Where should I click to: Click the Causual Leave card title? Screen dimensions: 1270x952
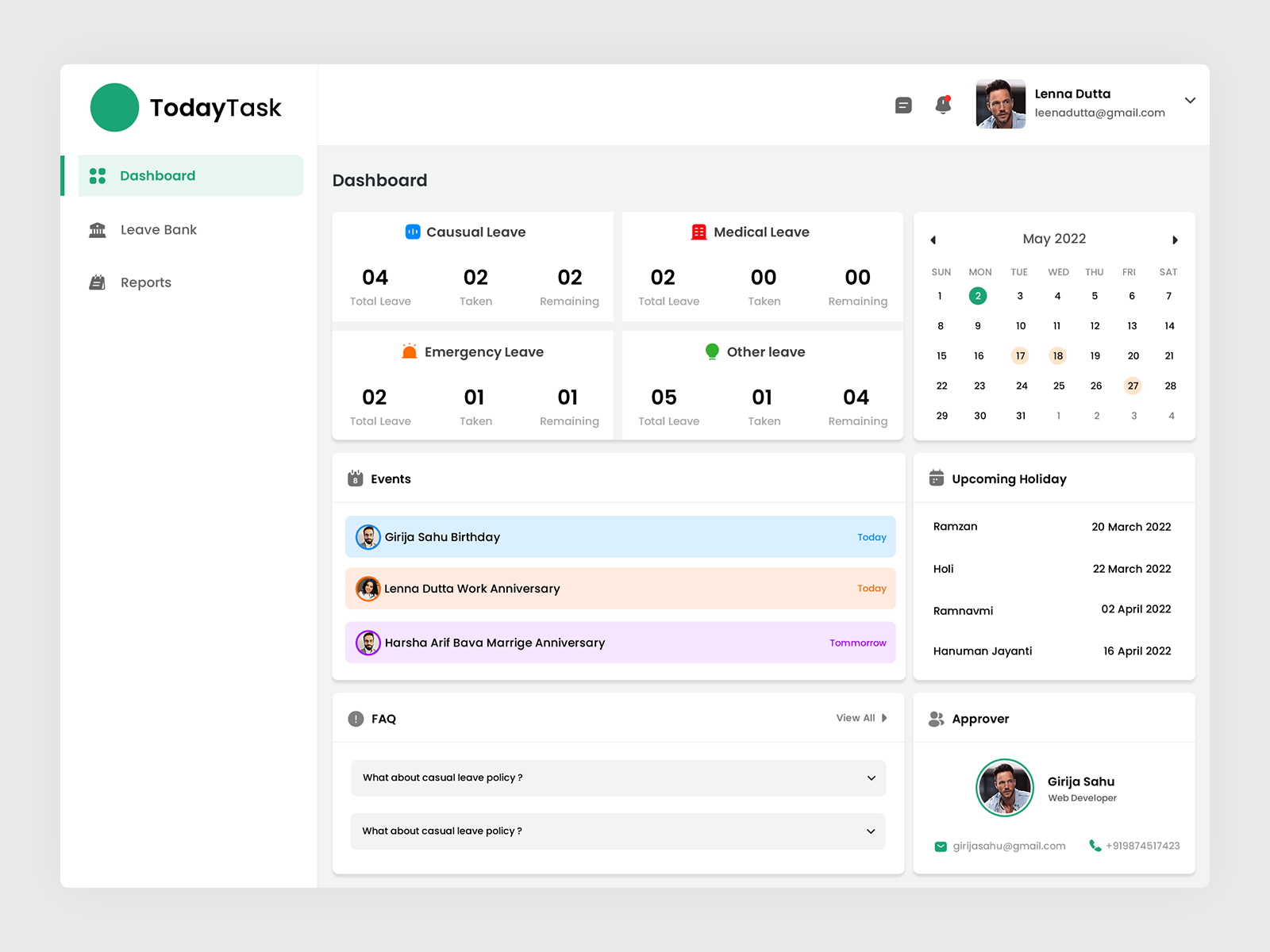point(475,232)
